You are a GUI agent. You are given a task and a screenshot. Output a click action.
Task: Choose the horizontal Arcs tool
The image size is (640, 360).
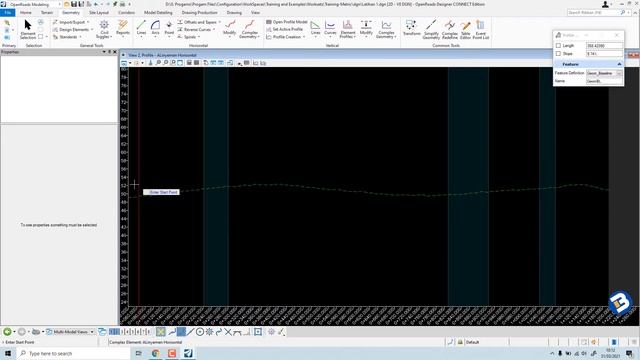(155, 29)
